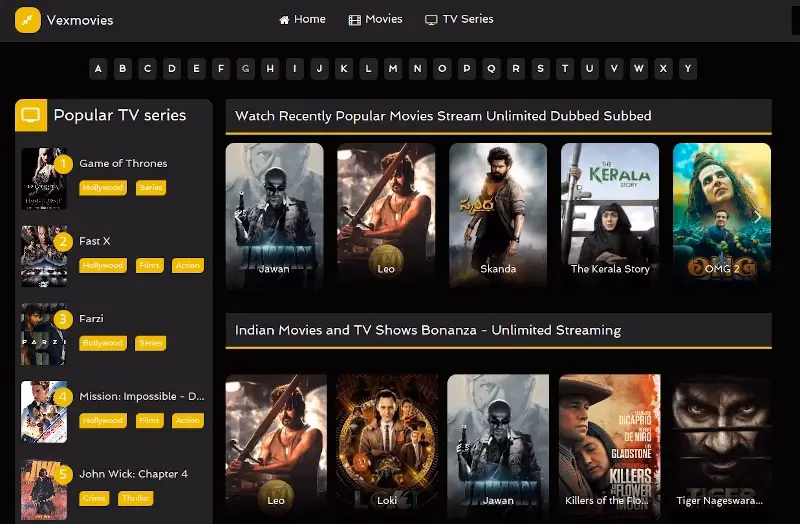Screen dimensions: 800x524
Task: Open OMG 2 movie card
Action: point(721,216)
